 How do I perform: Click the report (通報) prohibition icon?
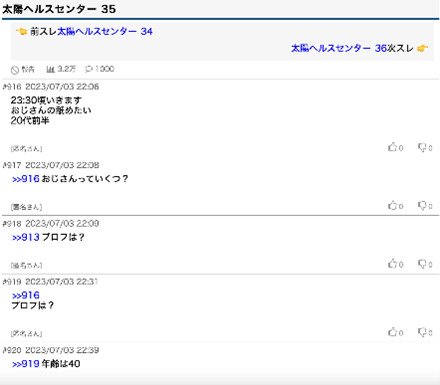[14, 70]
